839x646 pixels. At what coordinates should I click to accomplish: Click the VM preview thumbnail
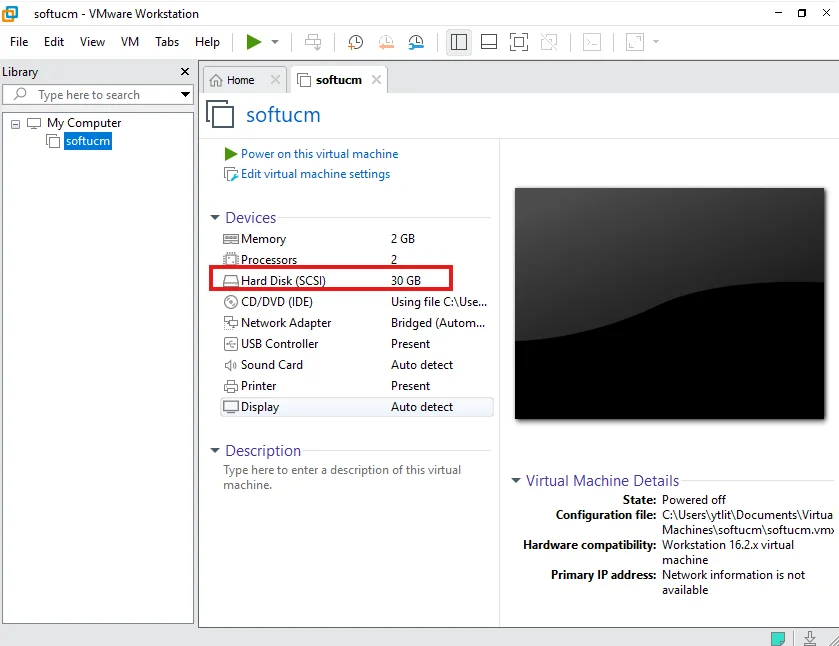[669, 303]
